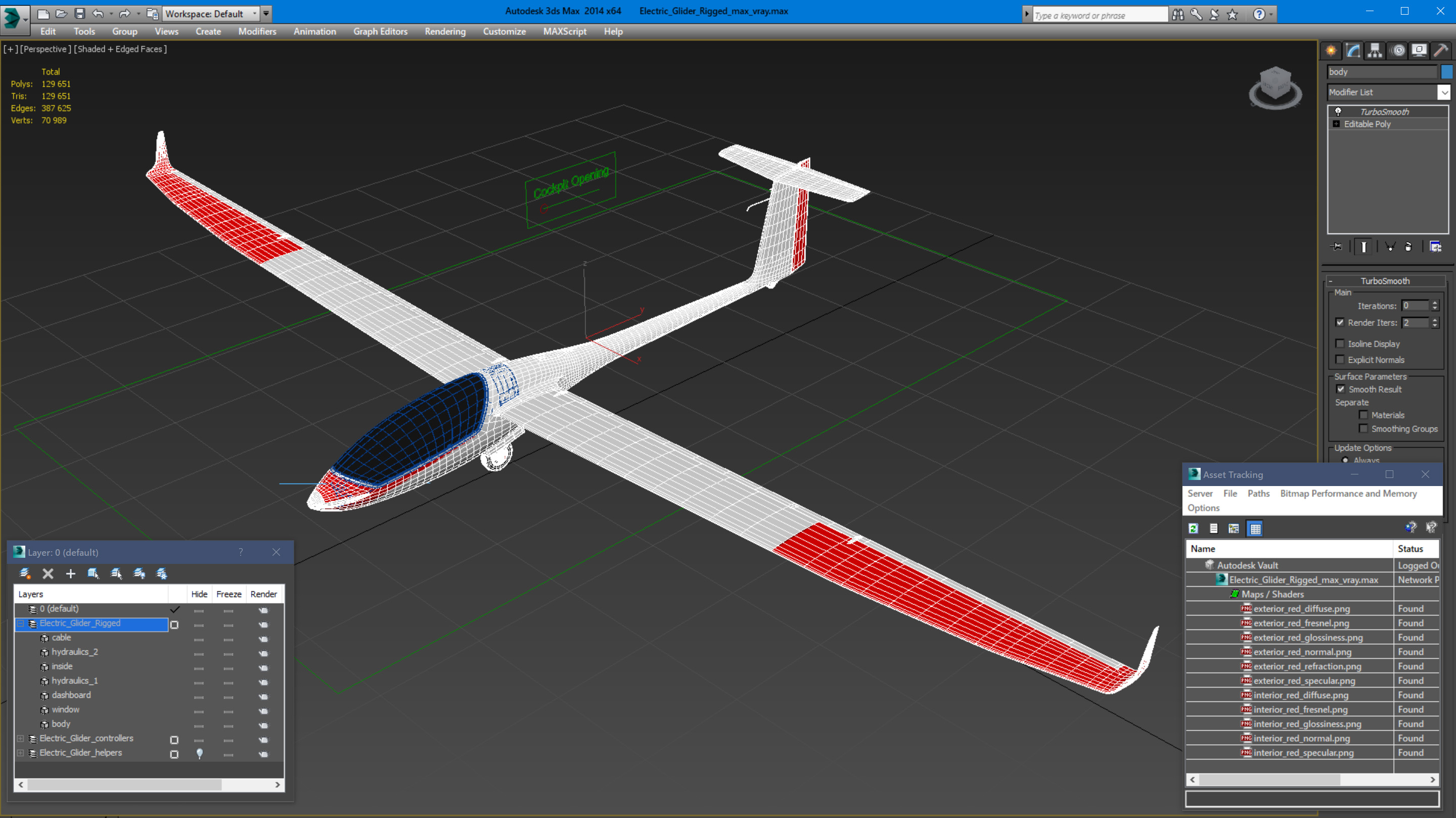Click Refresh icon in Asset Tracking toolbar
The width and height of the screenshot is (1456, 818).
(x=1194, y=529)
